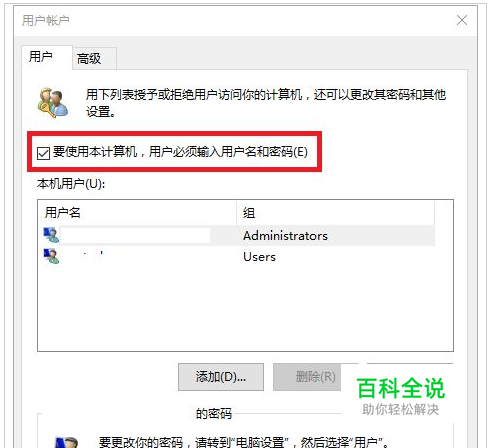This screenshot has height=448, width=488.
Task: Click the 百科全说 watermark logo
Action: (x=400, y=389)
